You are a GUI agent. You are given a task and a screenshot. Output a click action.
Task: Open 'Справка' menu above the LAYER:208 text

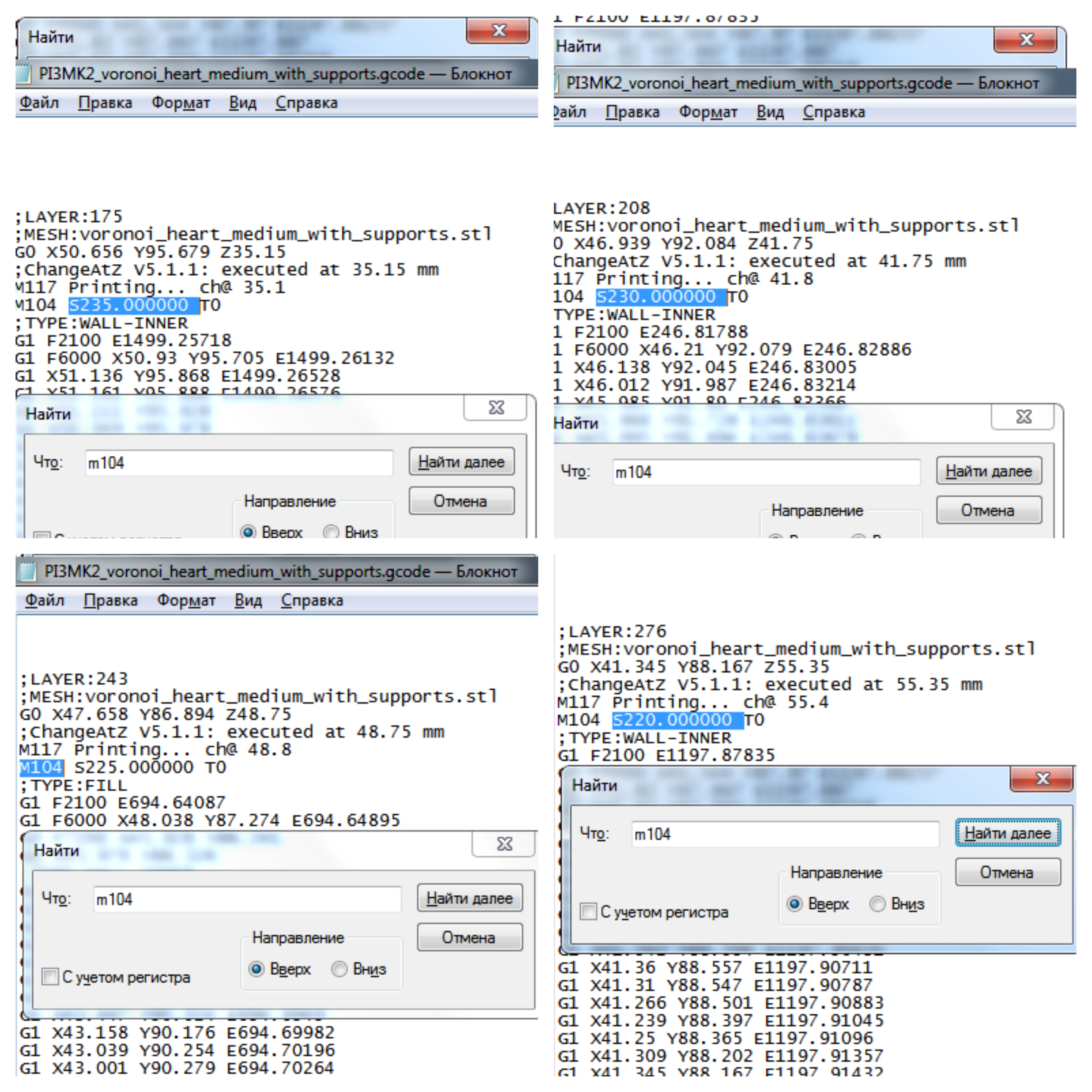(834, 112)
